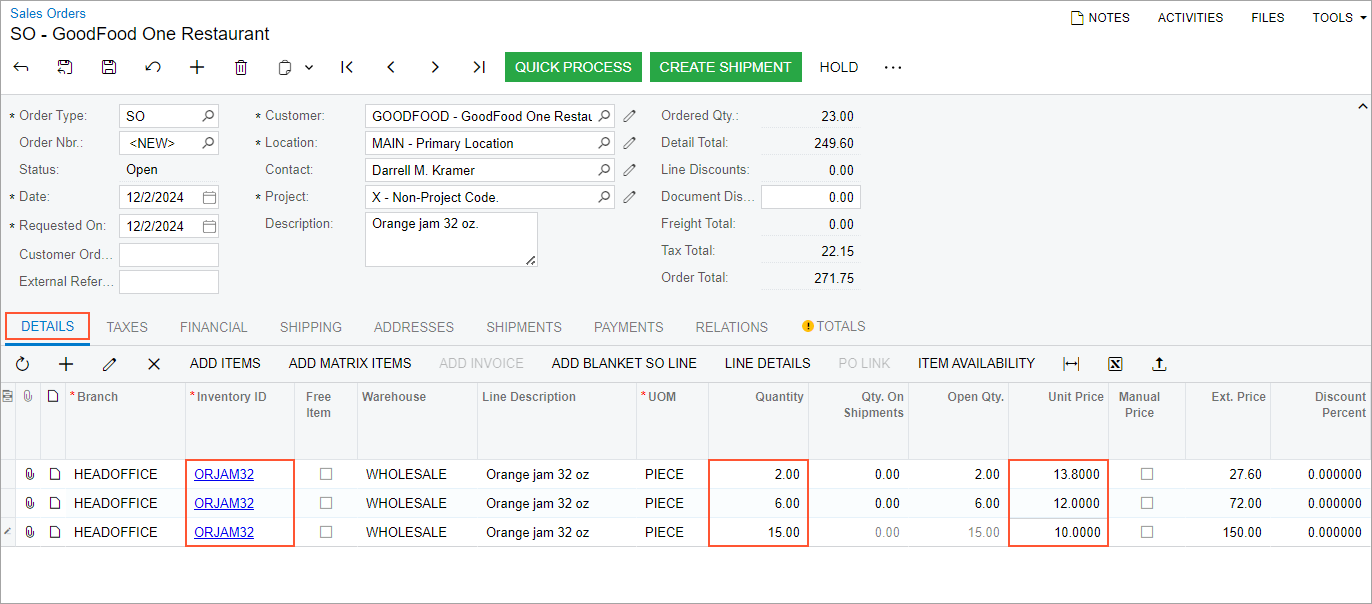Open the Tools dropdown menu
The height and width of the screenshot is (604, 1372).
[1339, 18]
